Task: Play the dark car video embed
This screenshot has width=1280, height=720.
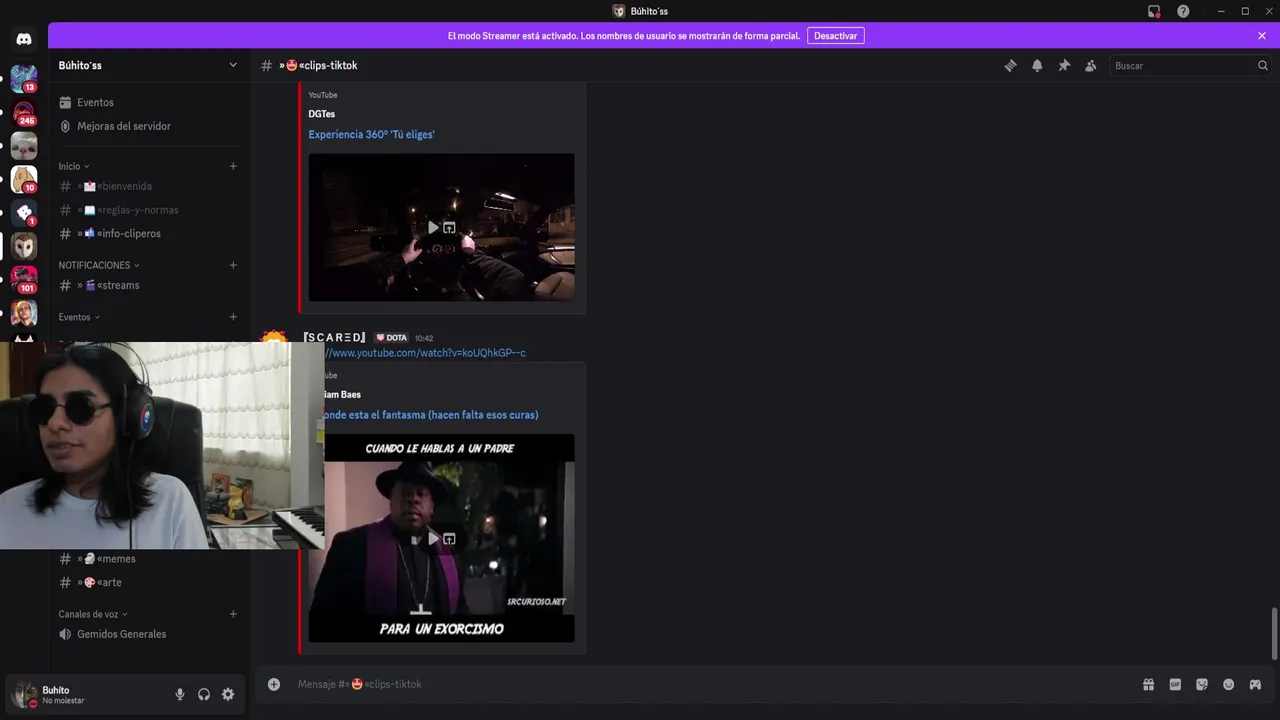Action: (433, 228)
